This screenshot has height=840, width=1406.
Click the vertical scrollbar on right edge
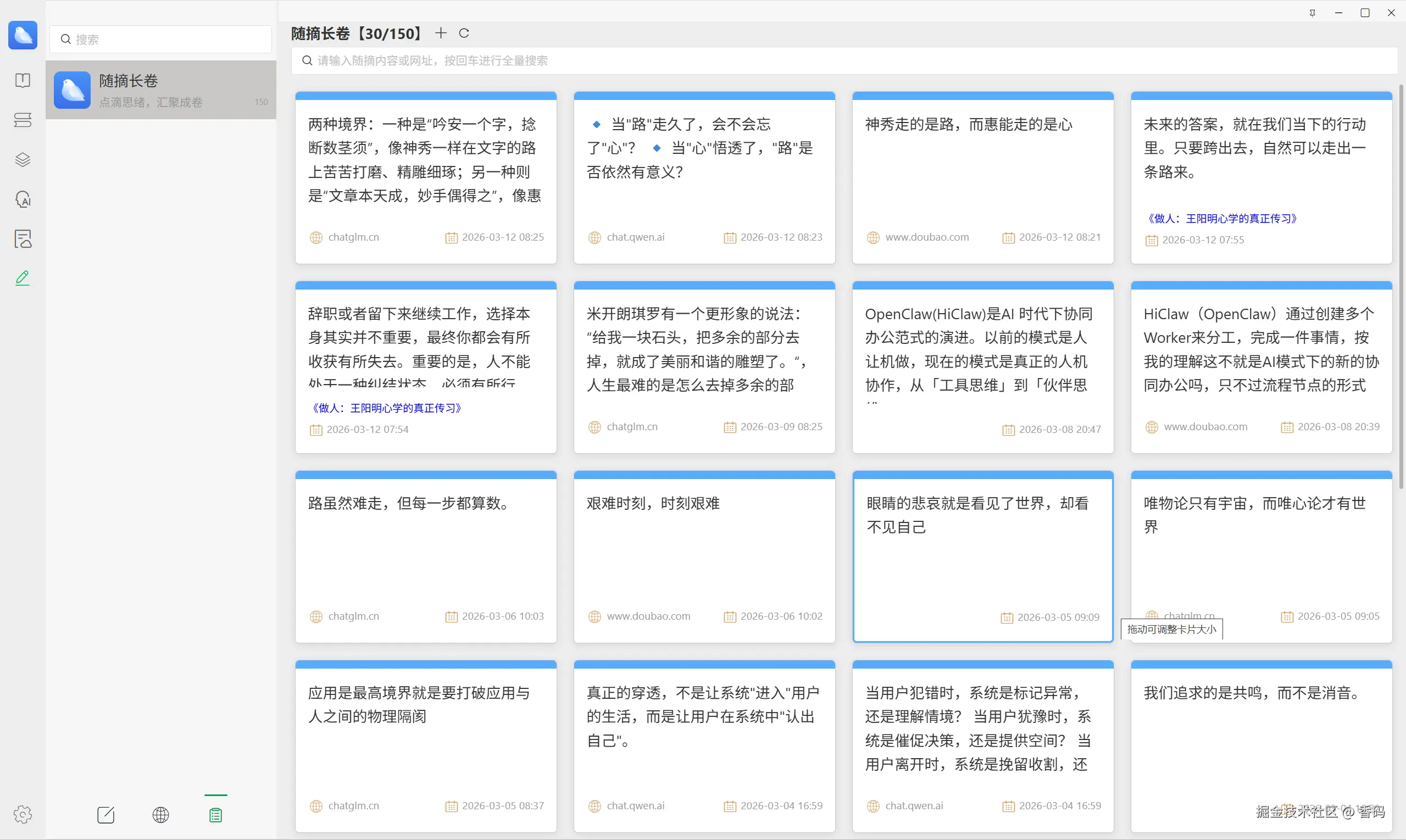pos(1402,283)
